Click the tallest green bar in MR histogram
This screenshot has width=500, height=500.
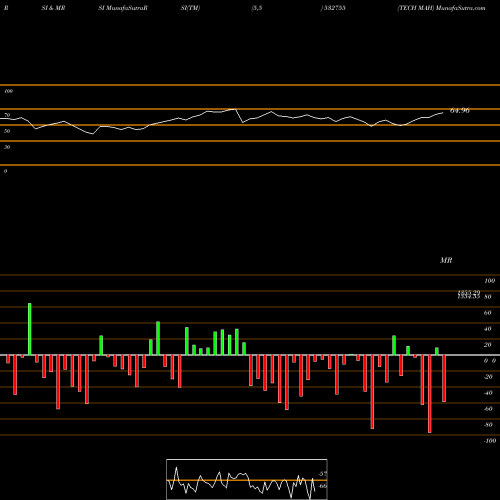coord(30,329)
